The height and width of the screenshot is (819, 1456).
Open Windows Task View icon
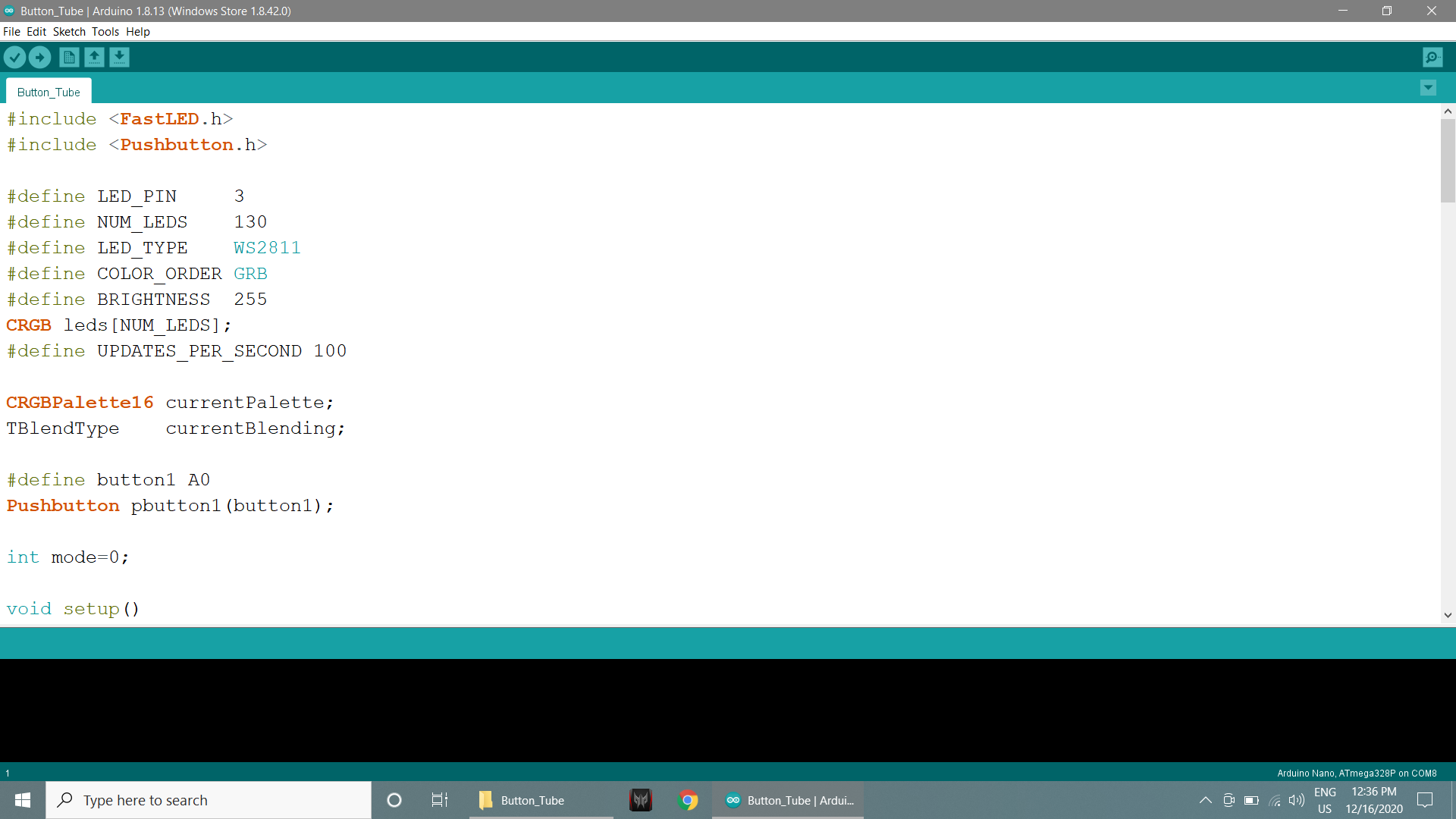(439, 800)
